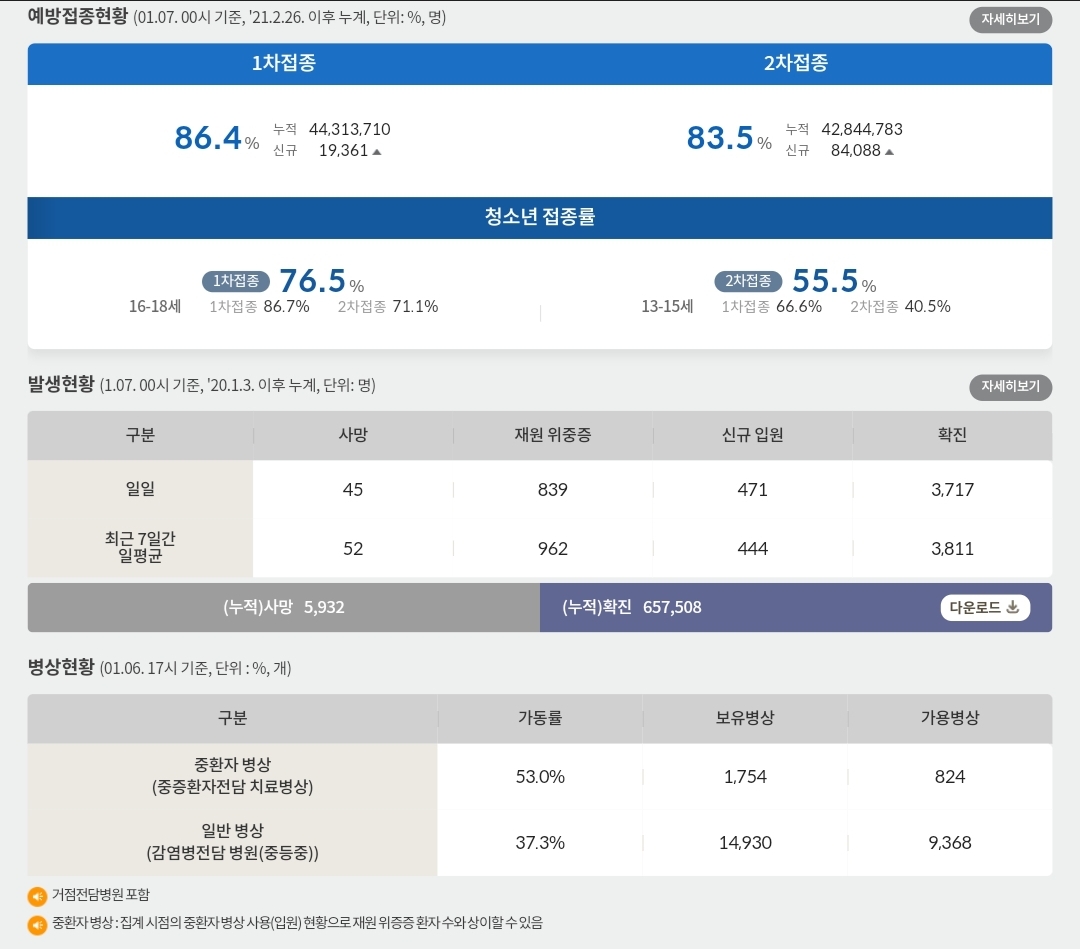Click the 발생현황 section title
This screenshot has height=949, width=1080.
click(x=61, y=384)
